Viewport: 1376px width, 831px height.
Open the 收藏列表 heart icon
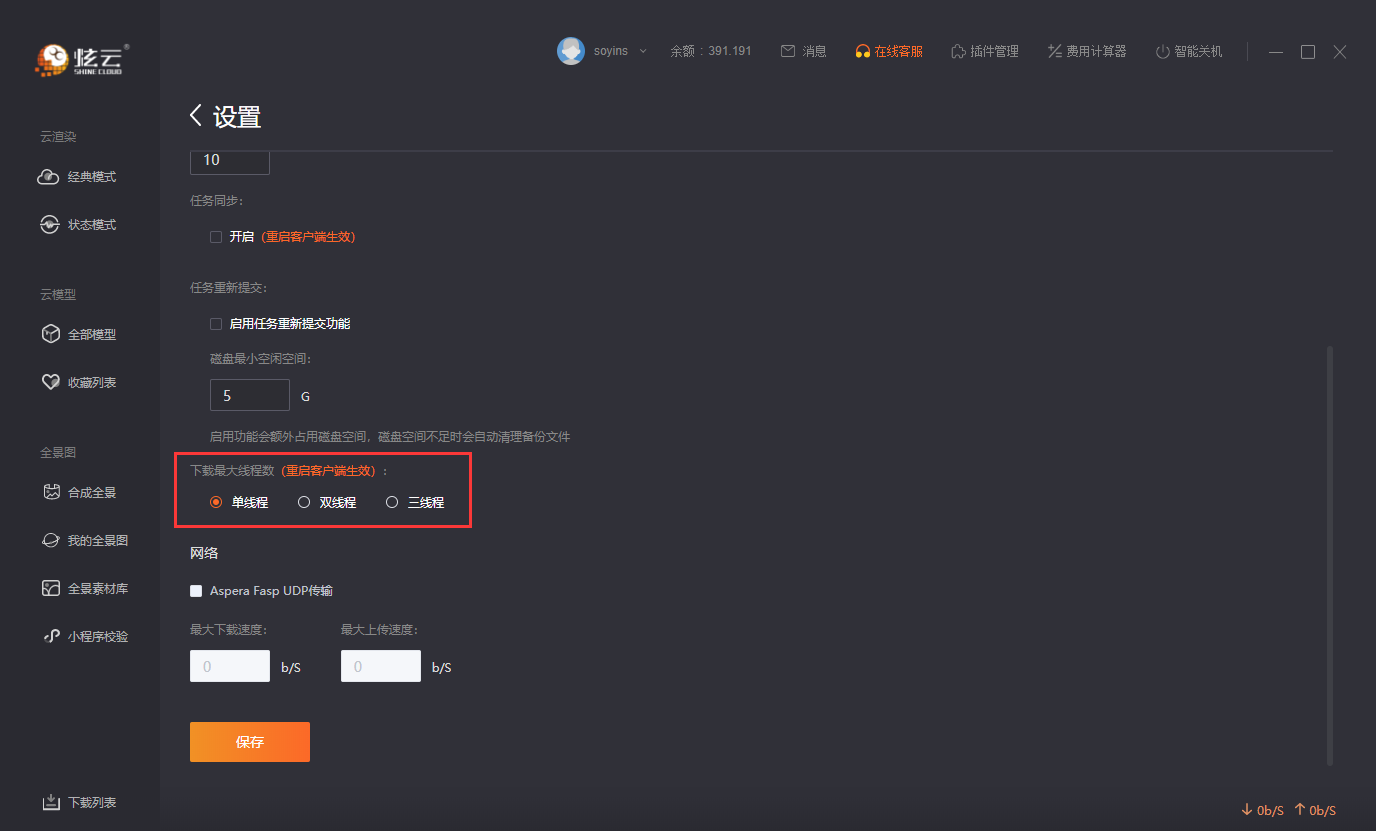point(50,382)
